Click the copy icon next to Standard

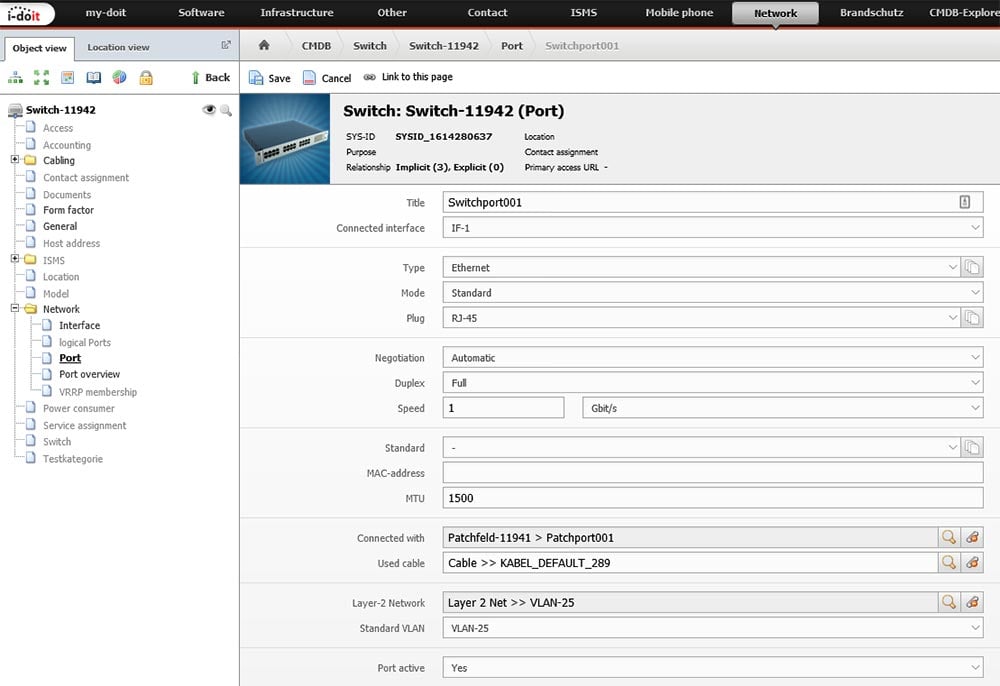click(972, 448)
